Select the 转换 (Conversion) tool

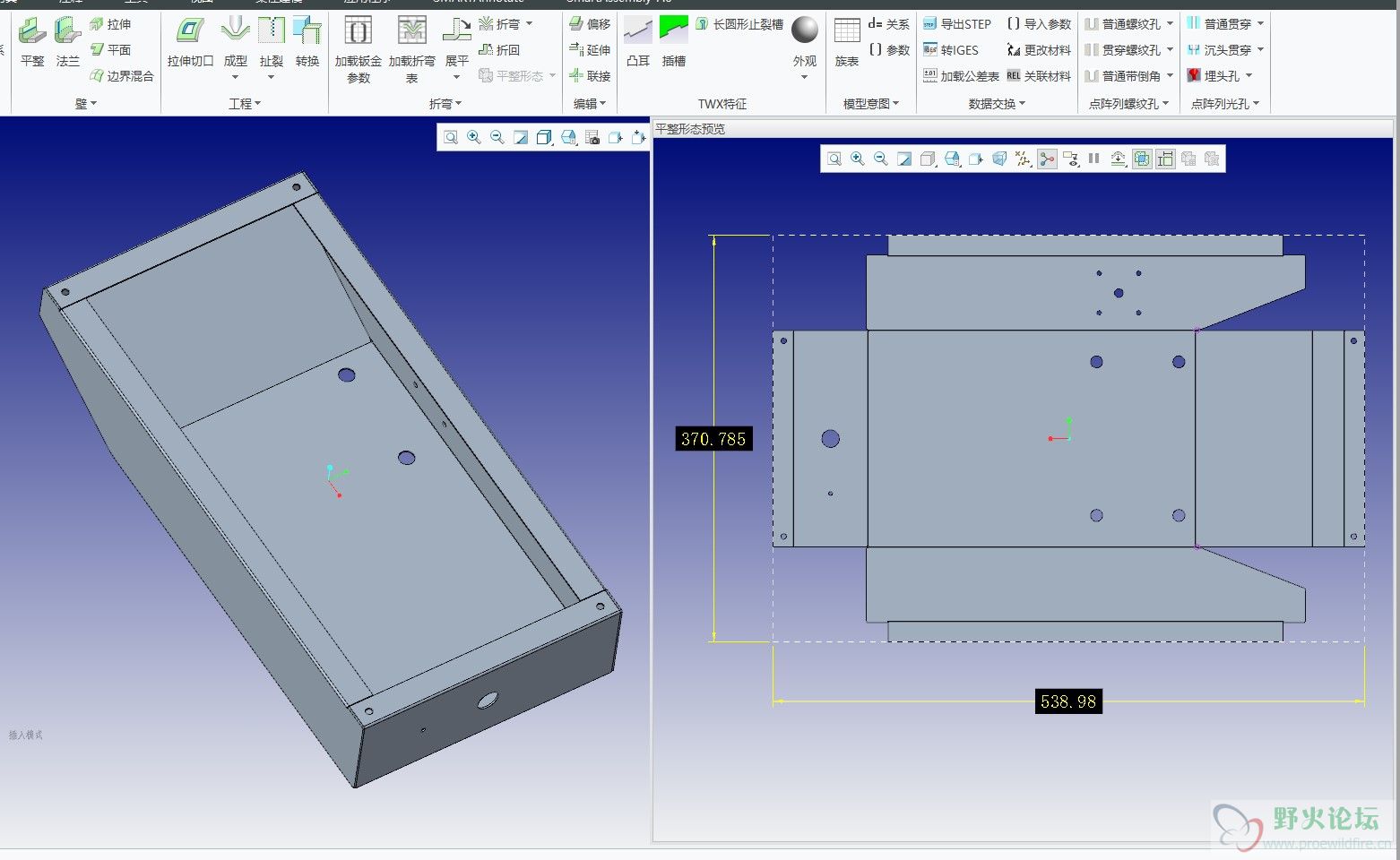click(x=307, y=42)
